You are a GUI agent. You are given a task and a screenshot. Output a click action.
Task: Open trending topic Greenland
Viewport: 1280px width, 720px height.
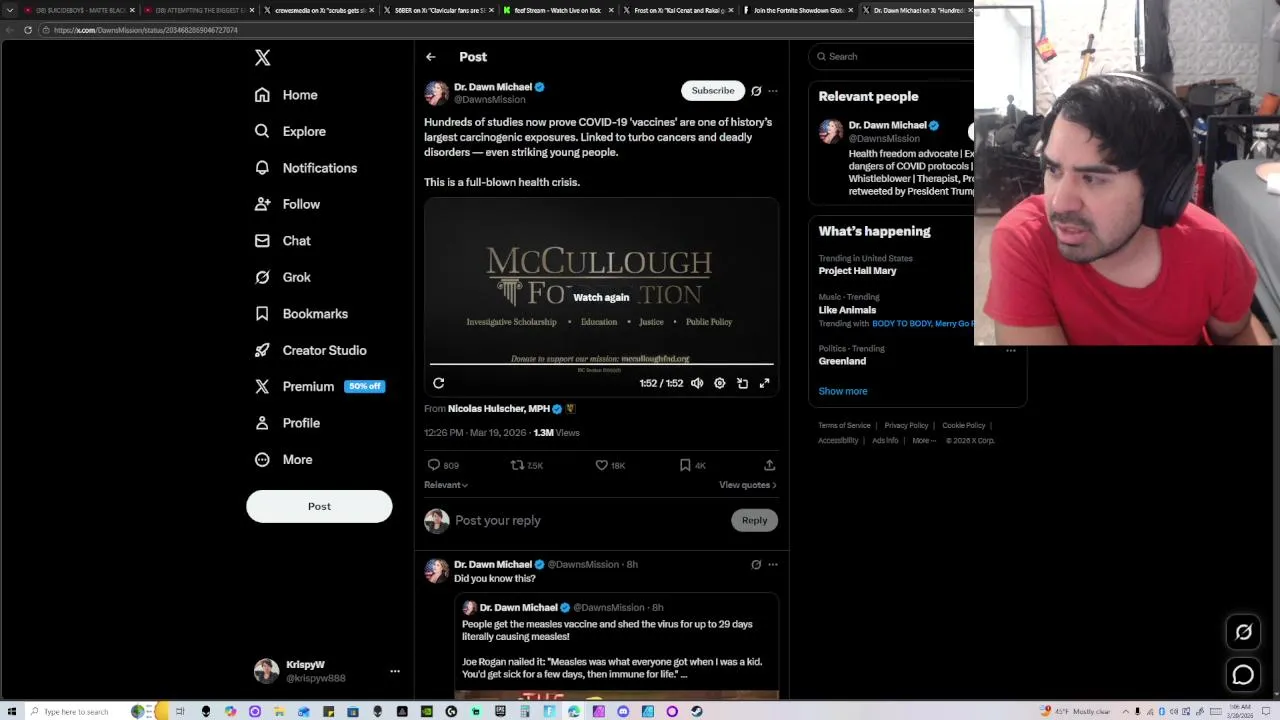coord(842,361)
